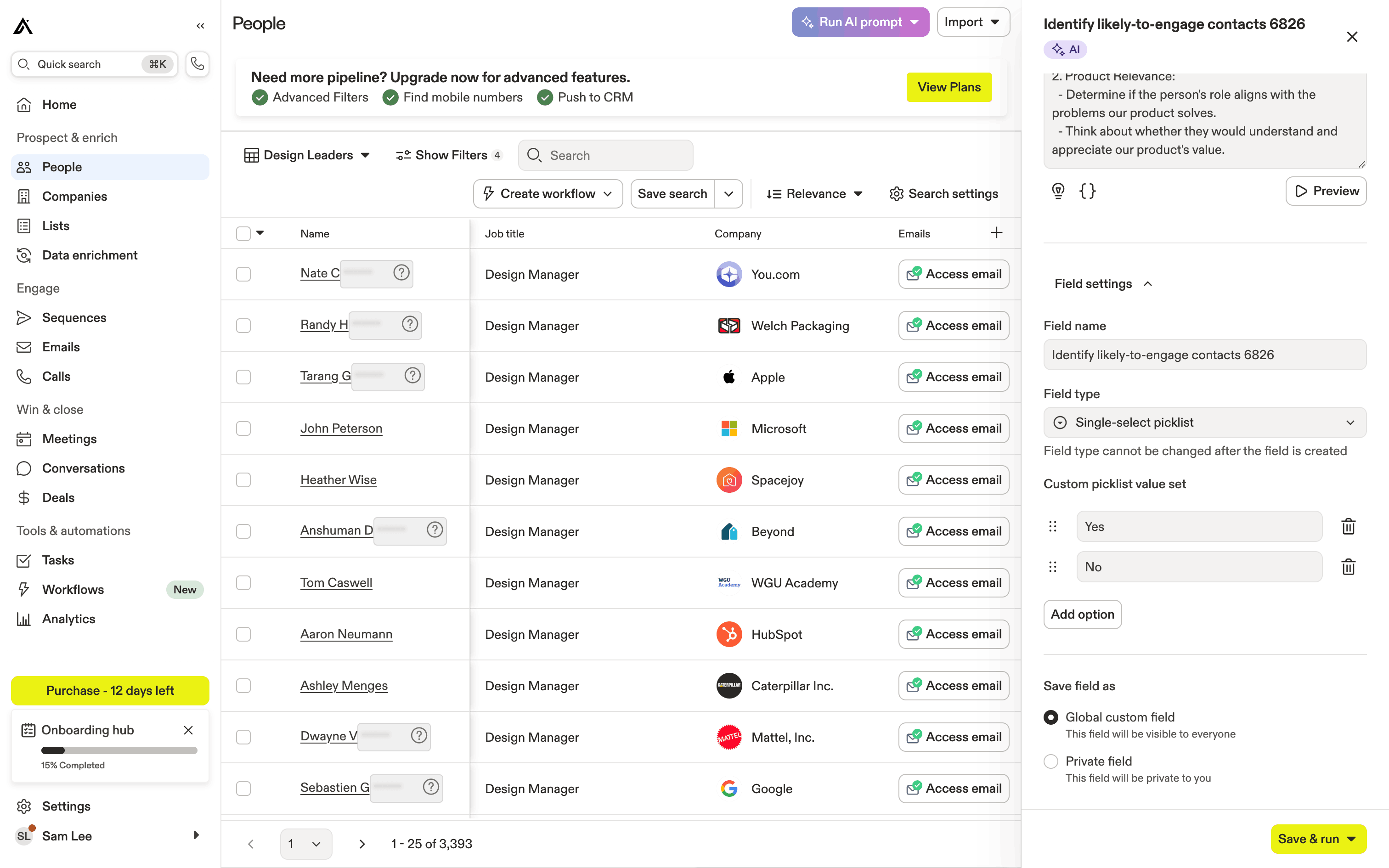Tick the select-all checkbox in table header
1389x868 pixels.
[x=243, y=234]
